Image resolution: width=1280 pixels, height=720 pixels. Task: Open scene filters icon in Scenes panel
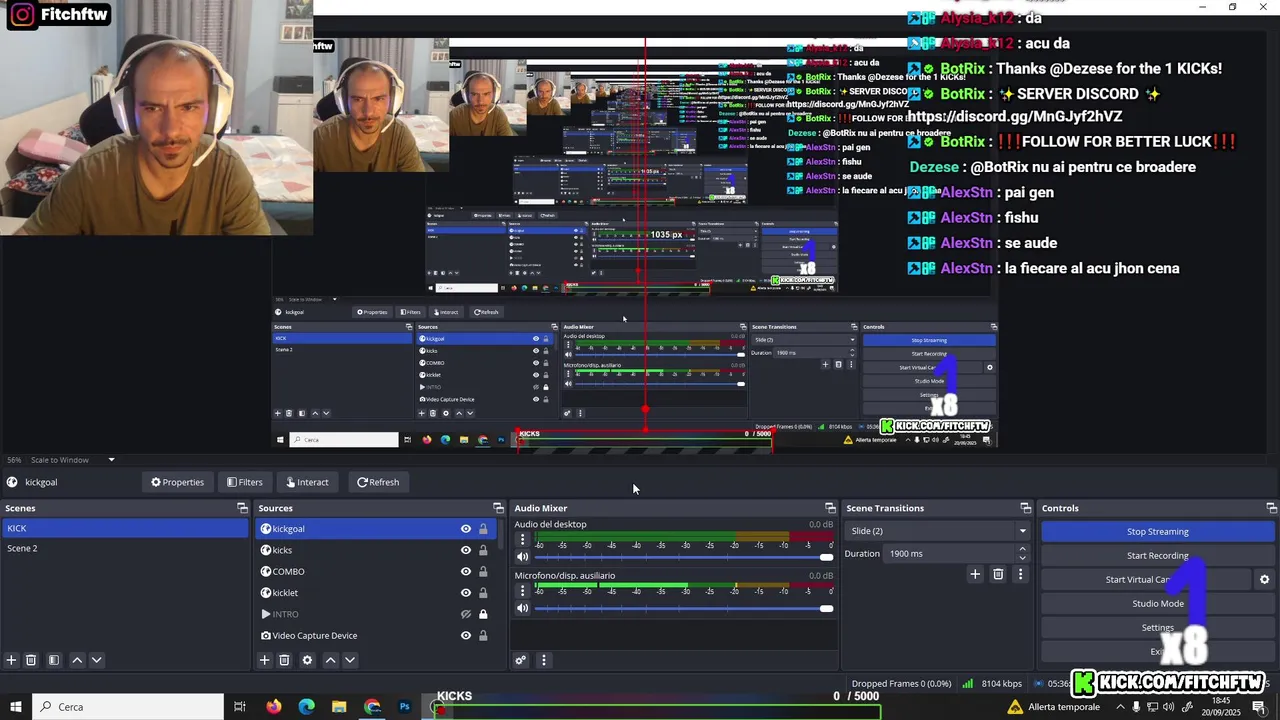[54, 660]
